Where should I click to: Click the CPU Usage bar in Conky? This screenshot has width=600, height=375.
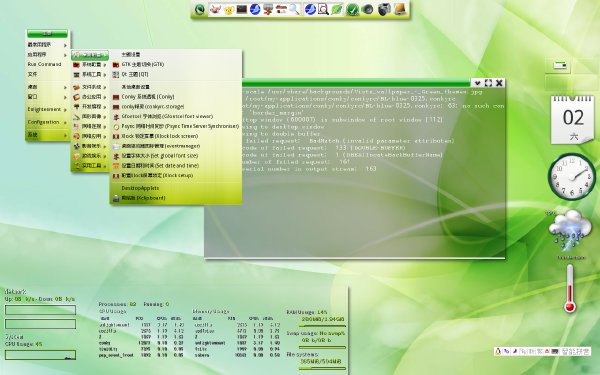(40, 355)
